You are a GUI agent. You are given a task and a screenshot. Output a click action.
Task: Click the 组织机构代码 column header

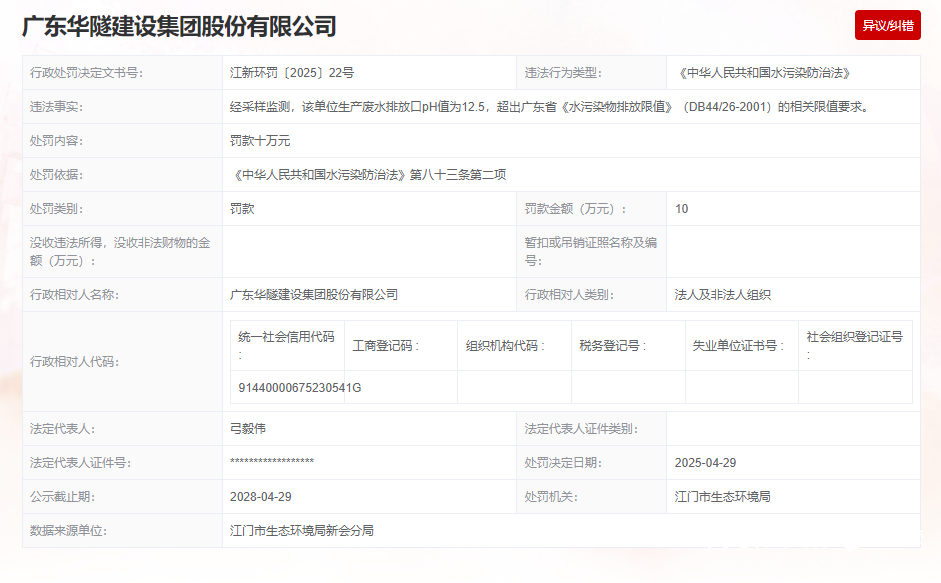pyautogui.click(x=506, y=346)
